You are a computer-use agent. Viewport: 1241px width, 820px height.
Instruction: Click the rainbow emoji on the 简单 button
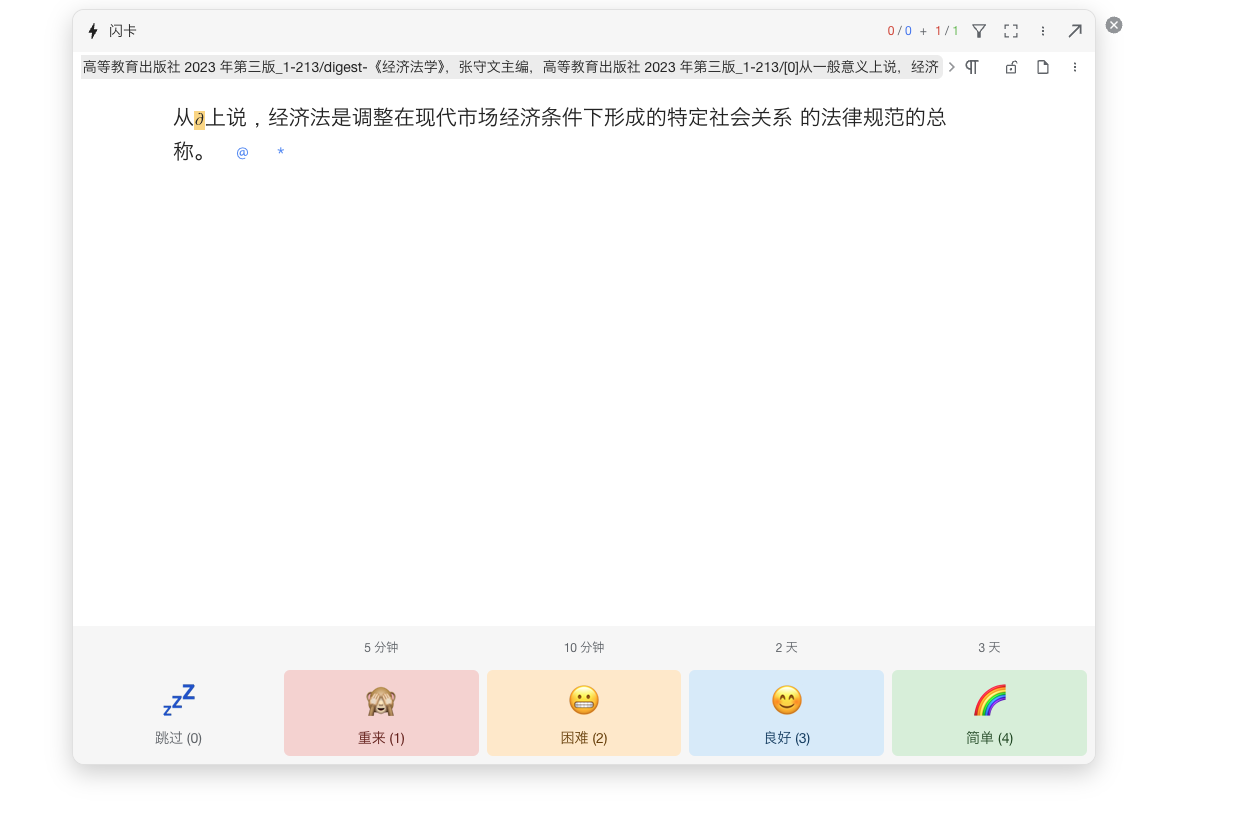[x=989, y=700]
